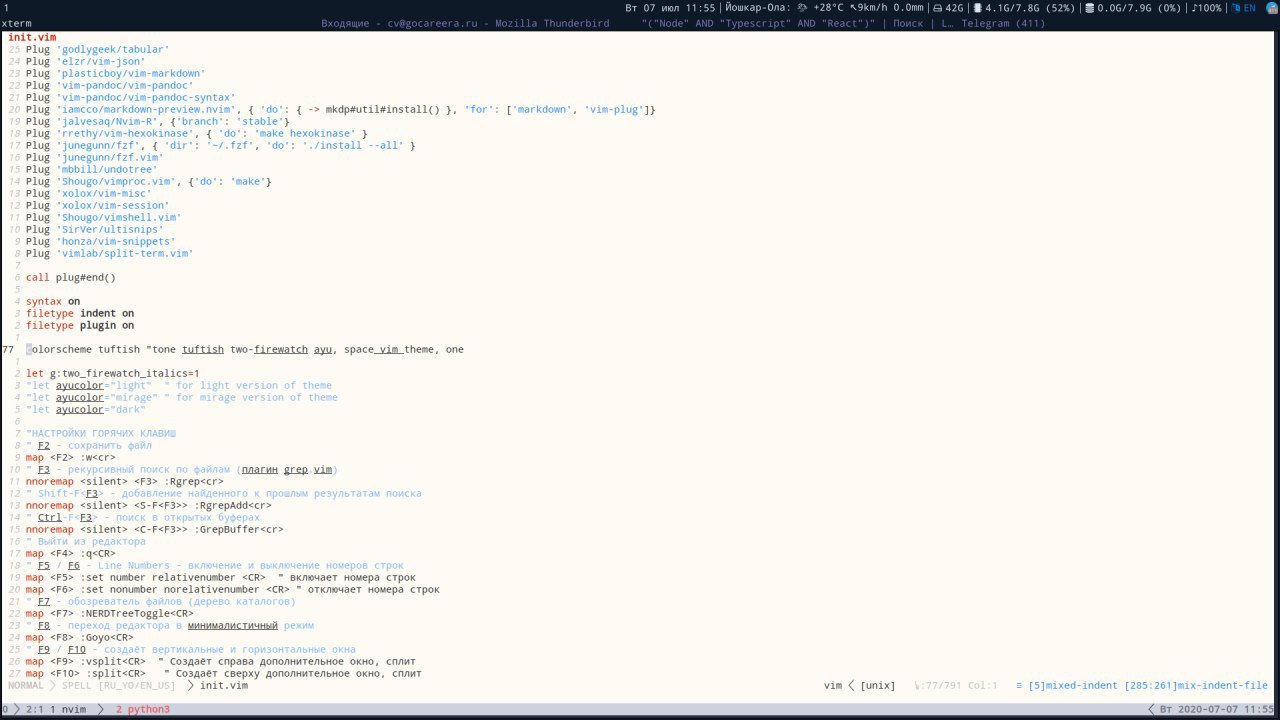Click the weather icon beside +28°C

[x=803, y=8]
